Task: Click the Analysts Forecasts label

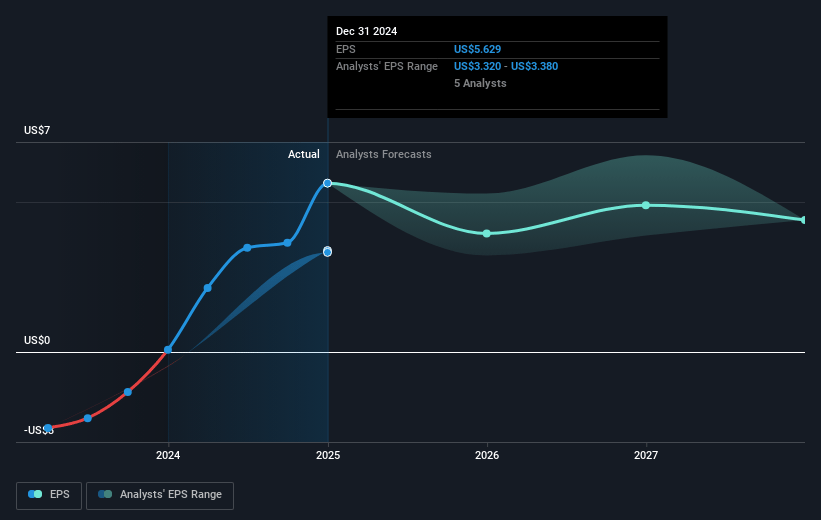Action: 384,154
